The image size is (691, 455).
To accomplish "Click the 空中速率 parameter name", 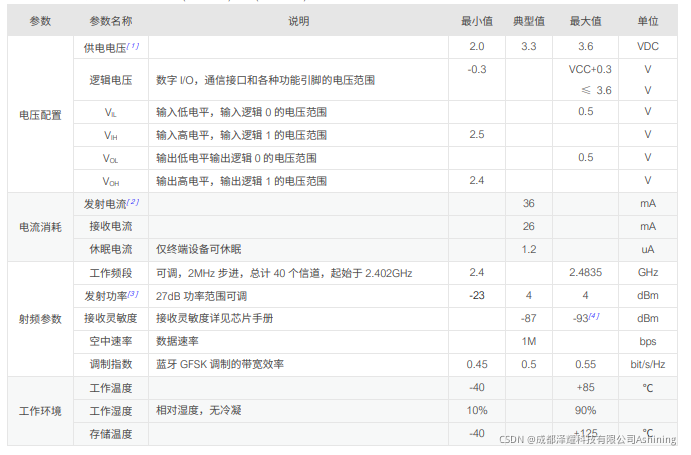I will coord(111,341).
